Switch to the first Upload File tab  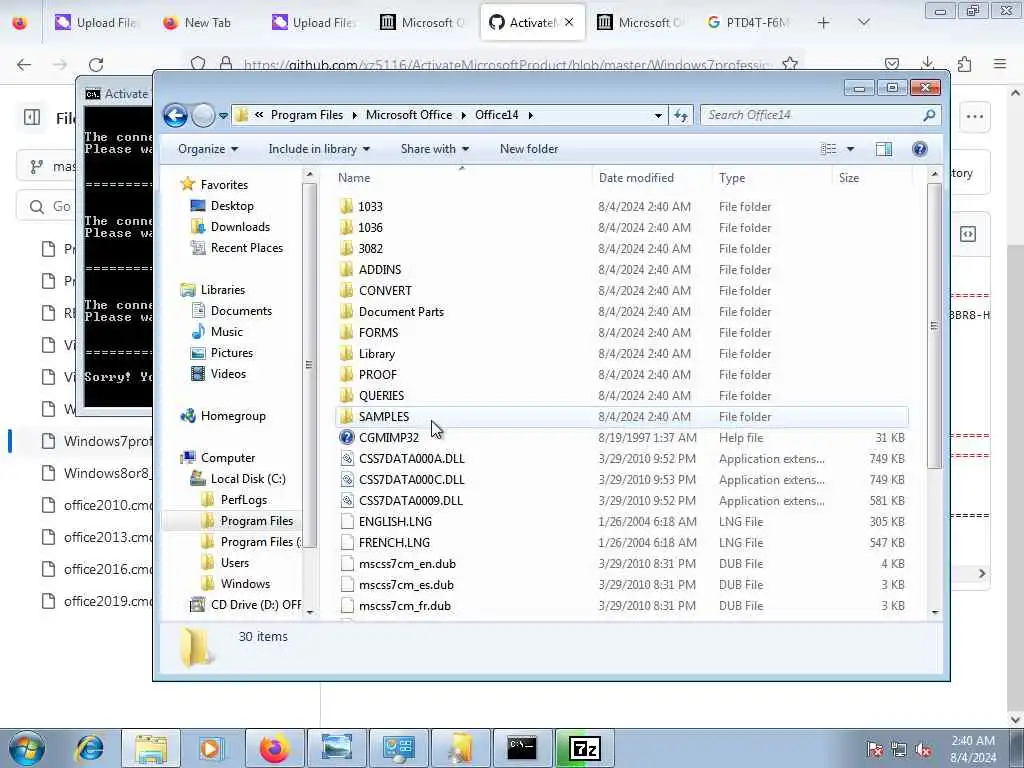click(95, 23)
